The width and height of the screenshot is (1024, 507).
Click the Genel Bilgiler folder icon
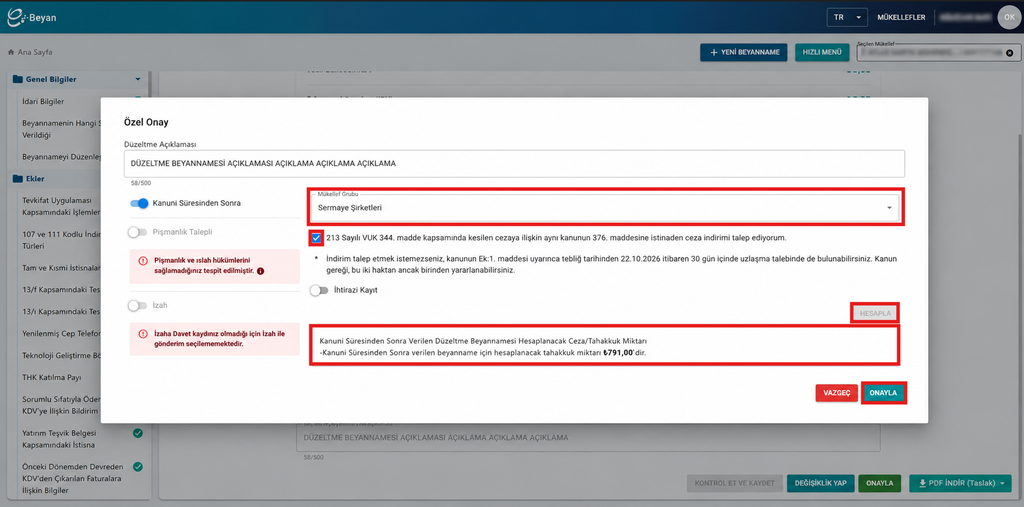[18, 80]
